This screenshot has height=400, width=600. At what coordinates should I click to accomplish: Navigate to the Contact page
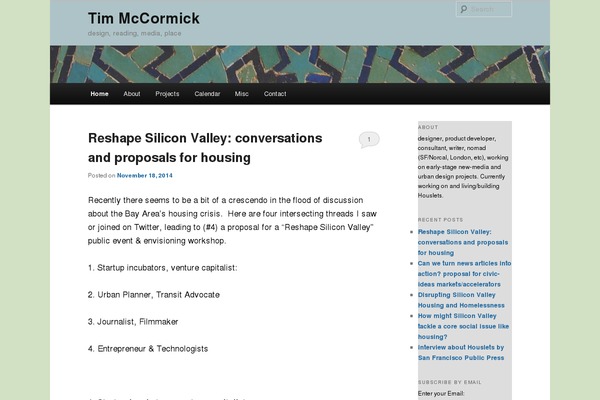[x=275, y=94]
